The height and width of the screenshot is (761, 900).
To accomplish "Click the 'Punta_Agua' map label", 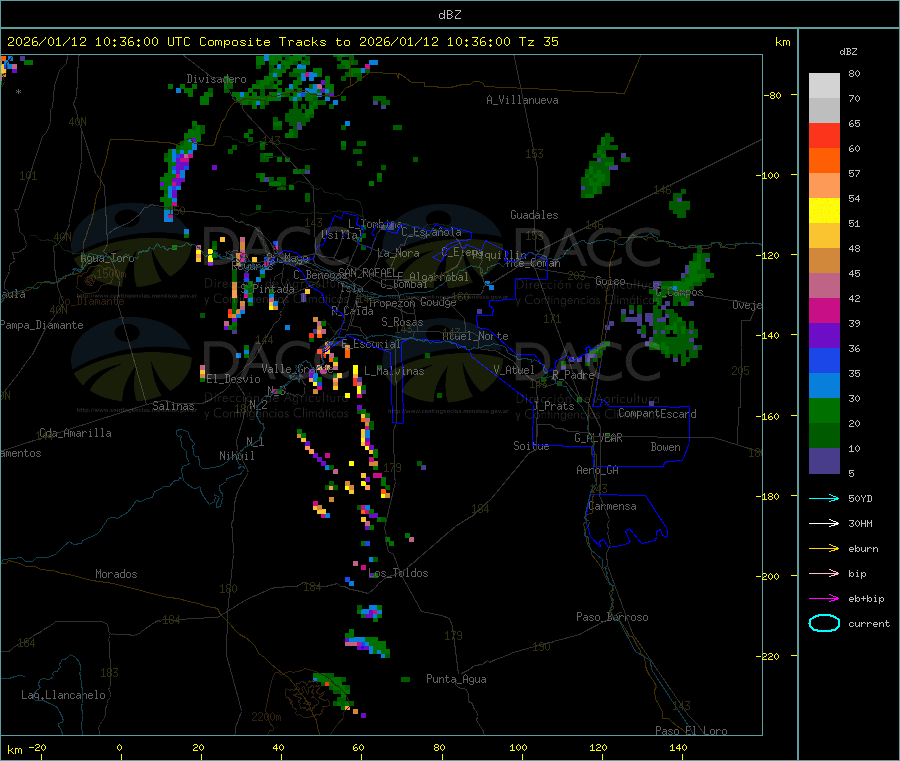I will coord(456,679).
